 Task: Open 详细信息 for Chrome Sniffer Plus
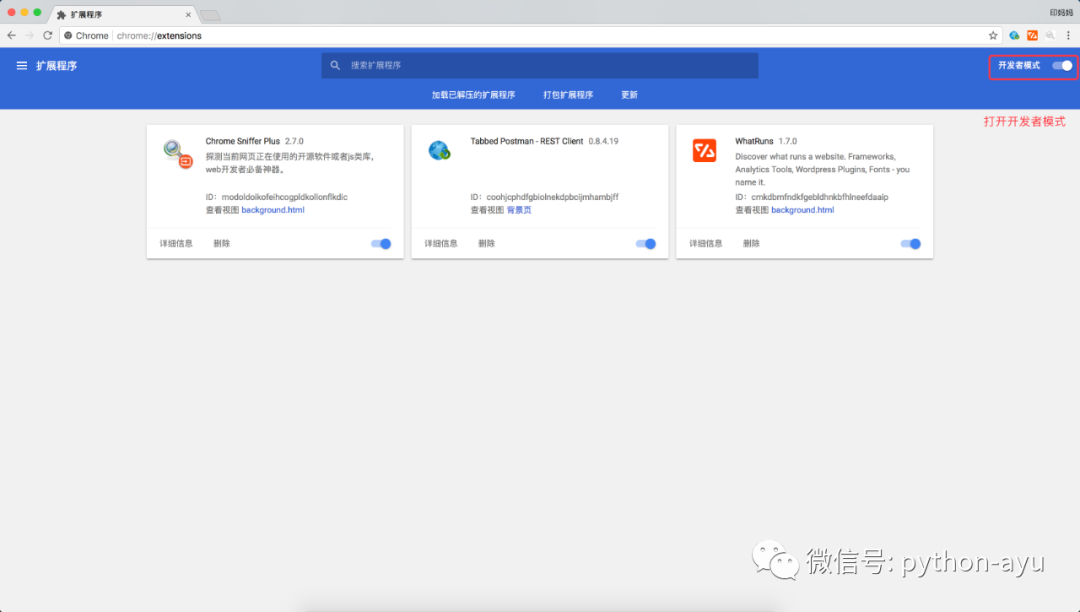tap(176, 244)
